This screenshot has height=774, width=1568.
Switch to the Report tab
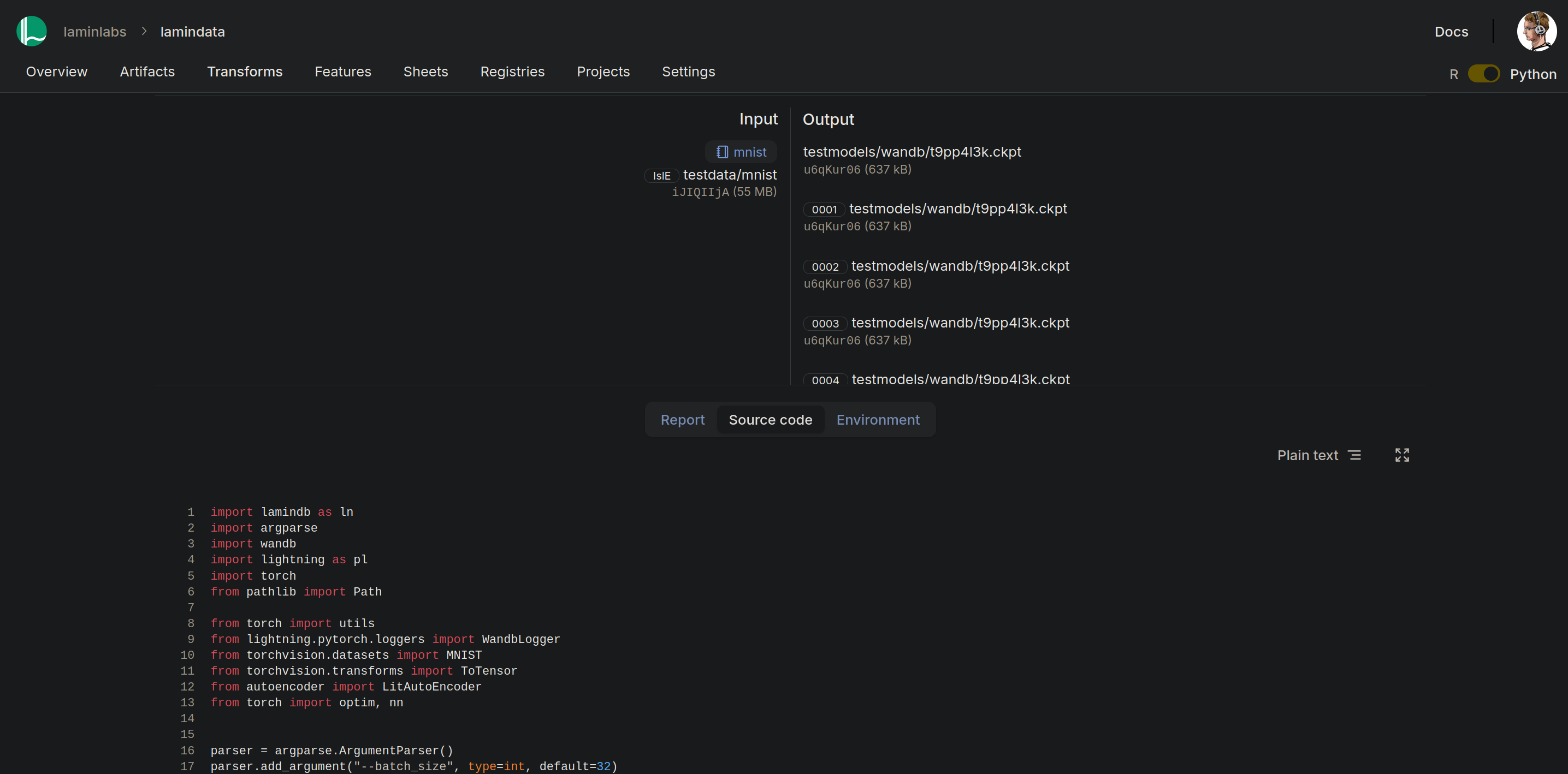682,420
